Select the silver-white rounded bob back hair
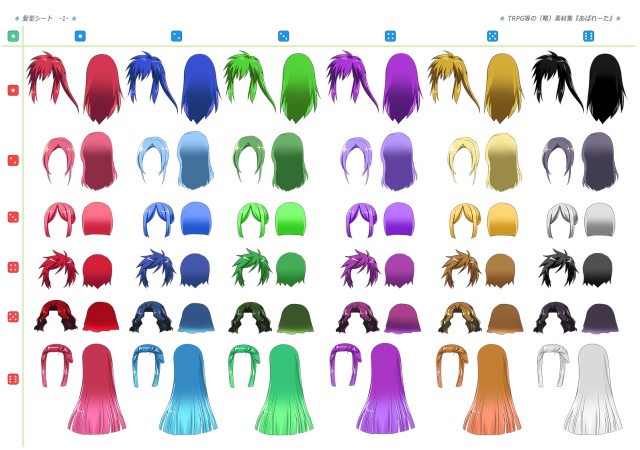The image size is (640, 450). point(599,220)
